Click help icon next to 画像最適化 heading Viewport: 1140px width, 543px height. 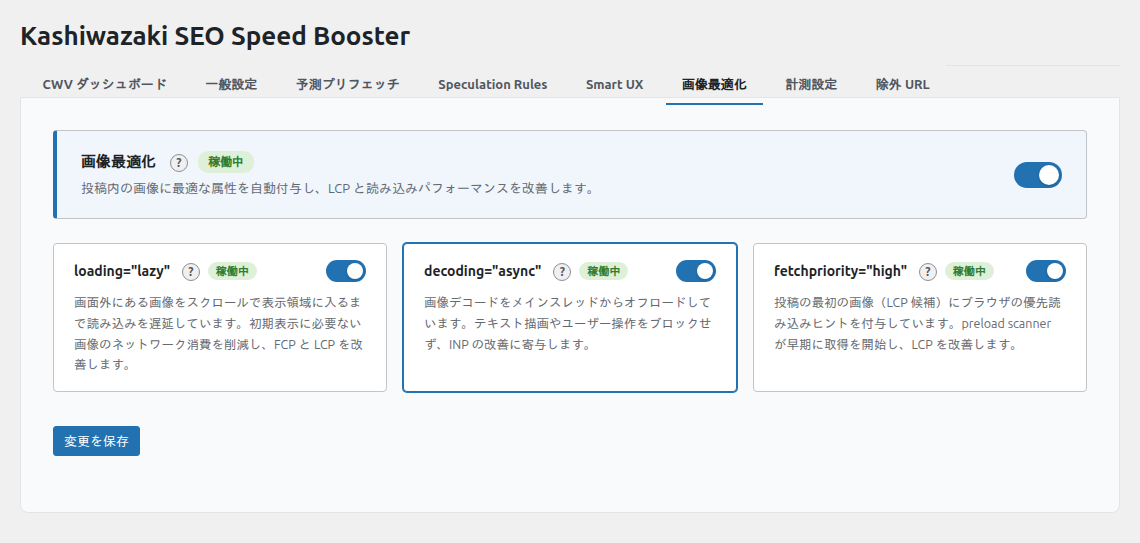pos(179,163)
